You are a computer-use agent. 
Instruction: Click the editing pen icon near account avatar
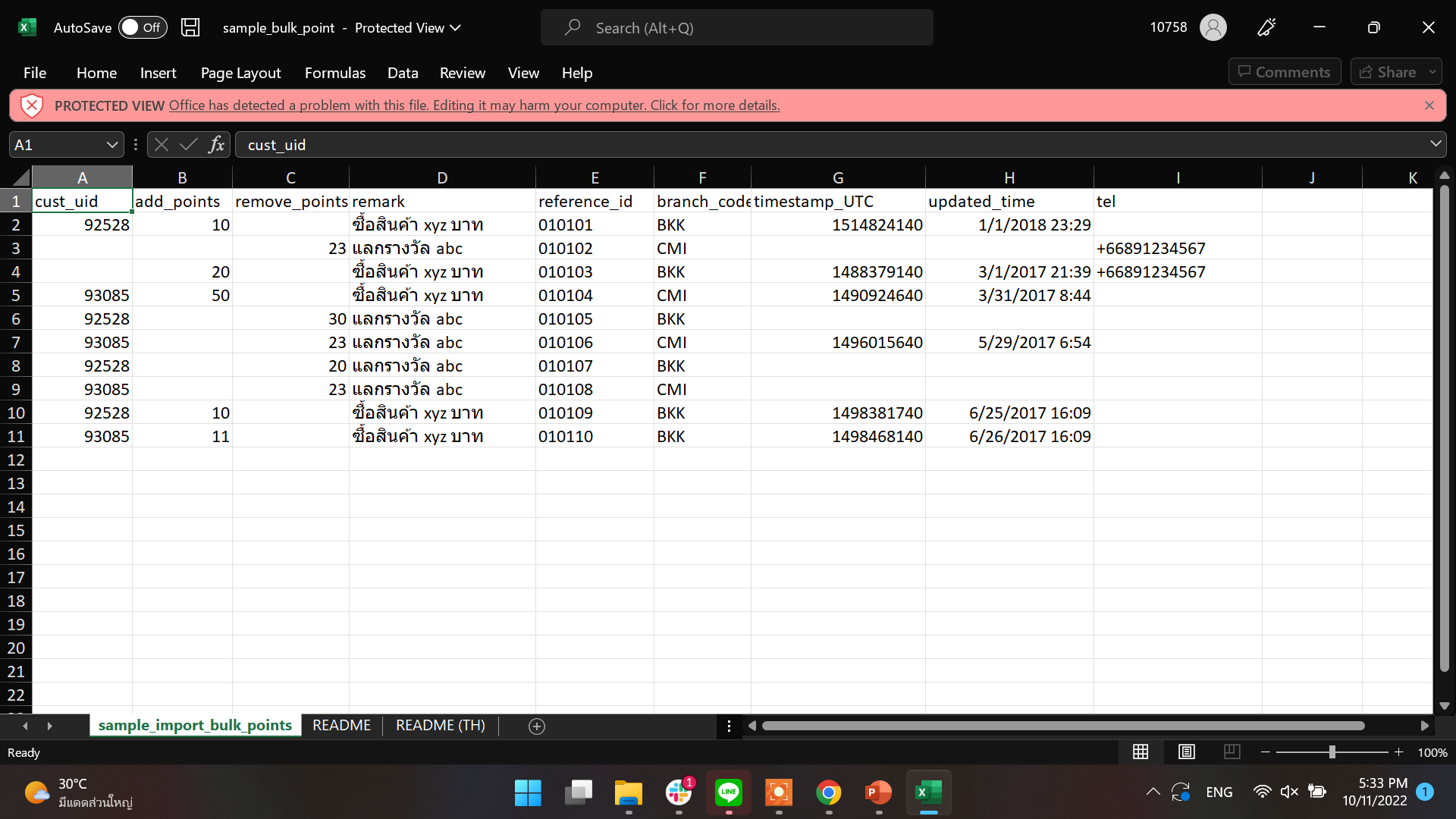coord(1266,27)
